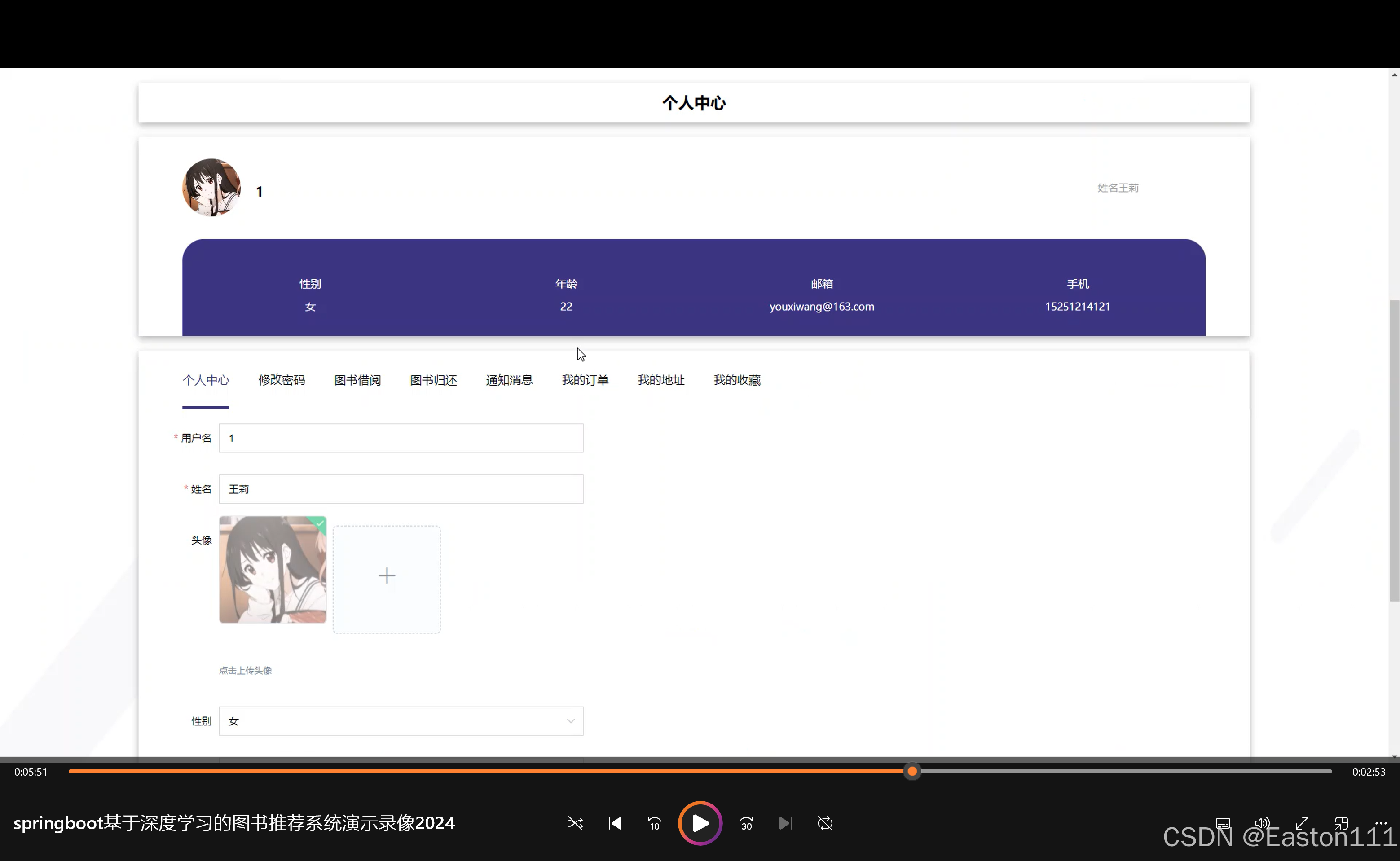Switch to the 我的地址 tab
Image resolution: width=1400 pixels, height=861 pixels.
660,380
